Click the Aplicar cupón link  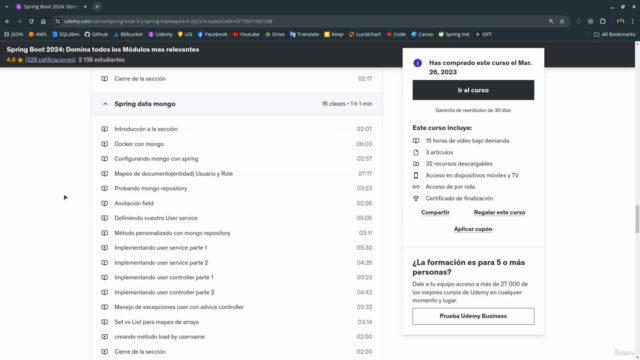[x=473, y=229]
